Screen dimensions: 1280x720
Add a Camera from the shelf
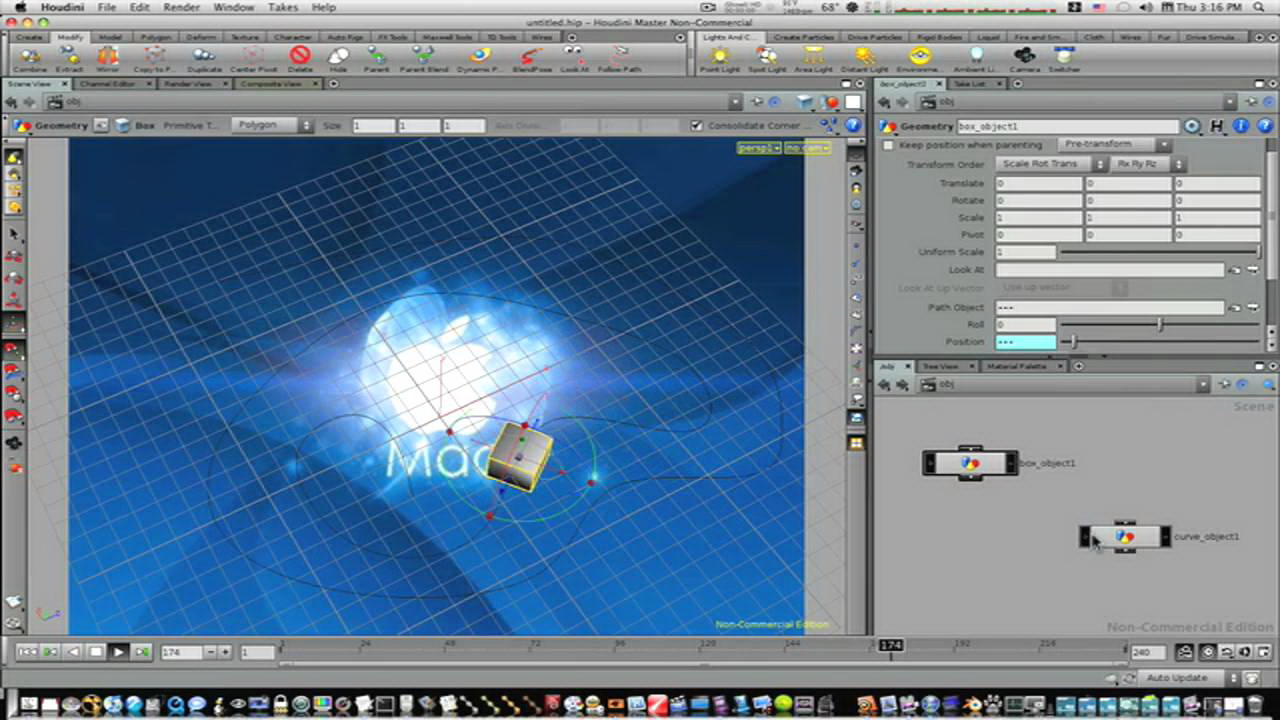(1024, 57)
